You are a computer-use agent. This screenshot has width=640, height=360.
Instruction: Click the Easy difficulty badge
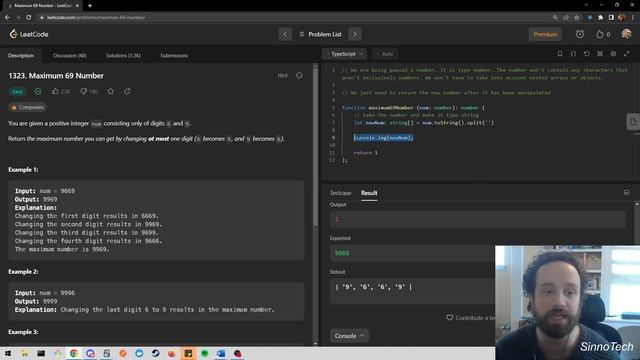[x=17, y=91]
